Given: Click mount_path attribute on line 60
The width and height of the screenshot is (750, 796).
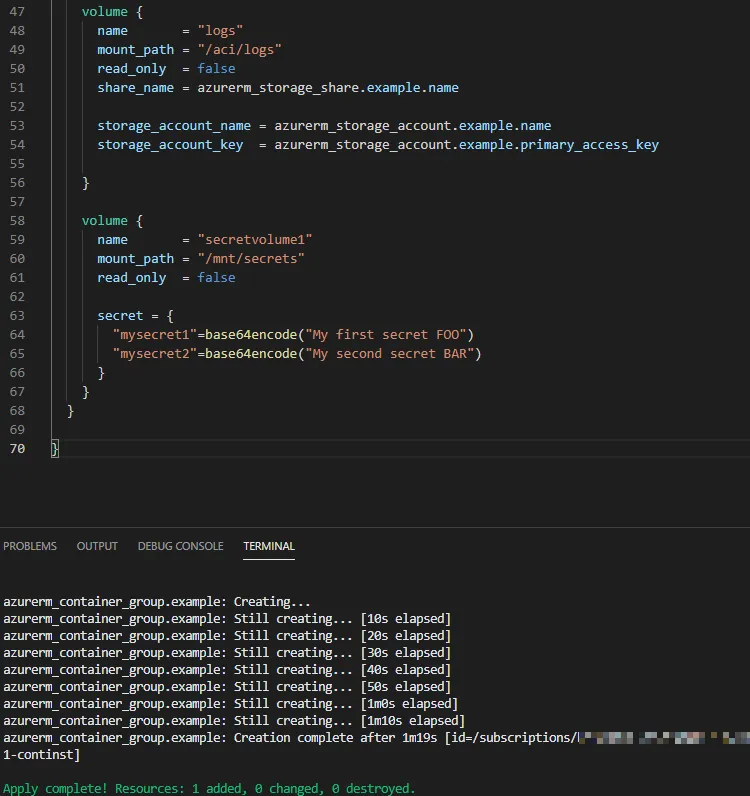Looking at the screenshot, I should 136,259.
